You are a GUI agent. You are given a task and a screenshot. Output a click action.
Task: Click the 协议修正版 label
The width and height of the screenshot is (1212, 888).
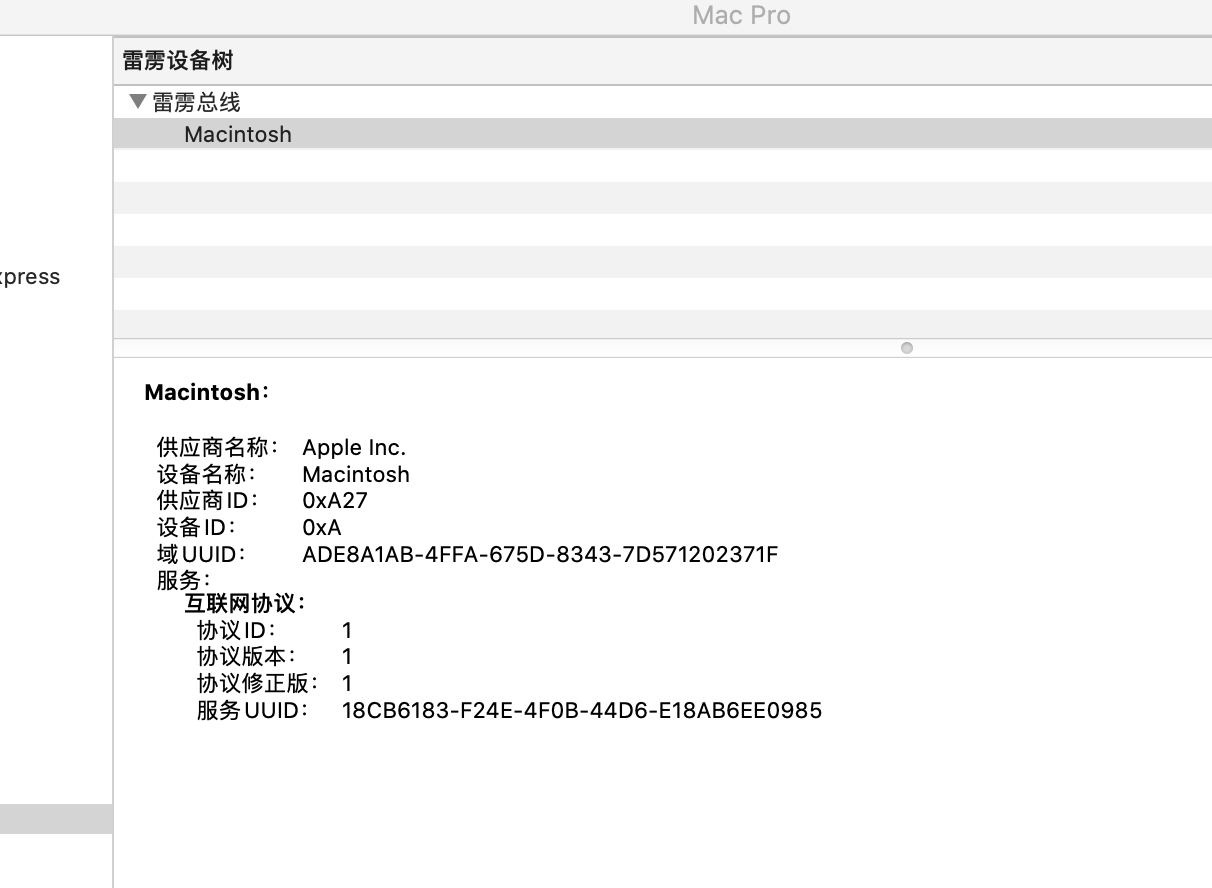[x=258, y=684]
